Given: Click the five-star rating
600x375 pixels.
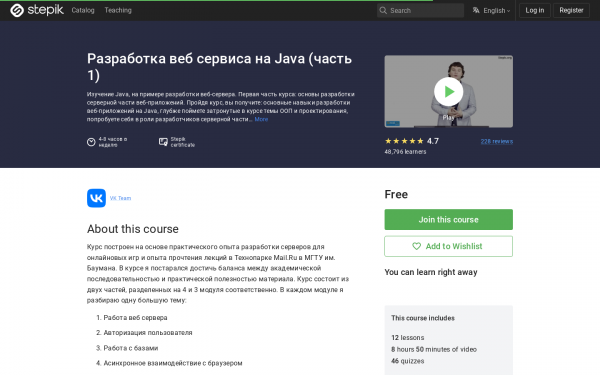Looking at the screenshot, I should (x=404, y=141).
